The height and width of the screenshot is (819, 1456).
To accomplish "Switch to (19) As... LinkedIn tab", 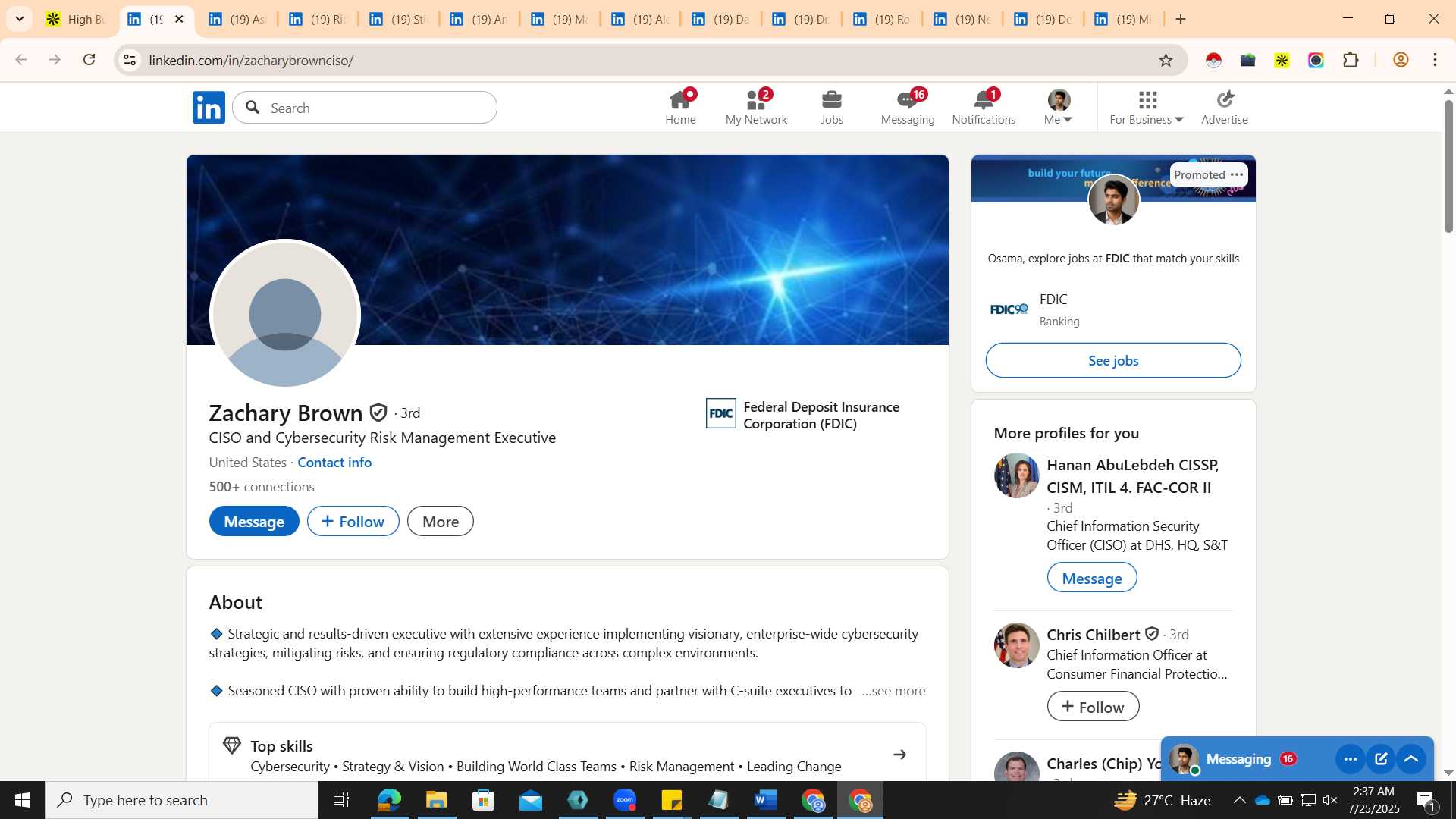I will click(x=237, y=19).
